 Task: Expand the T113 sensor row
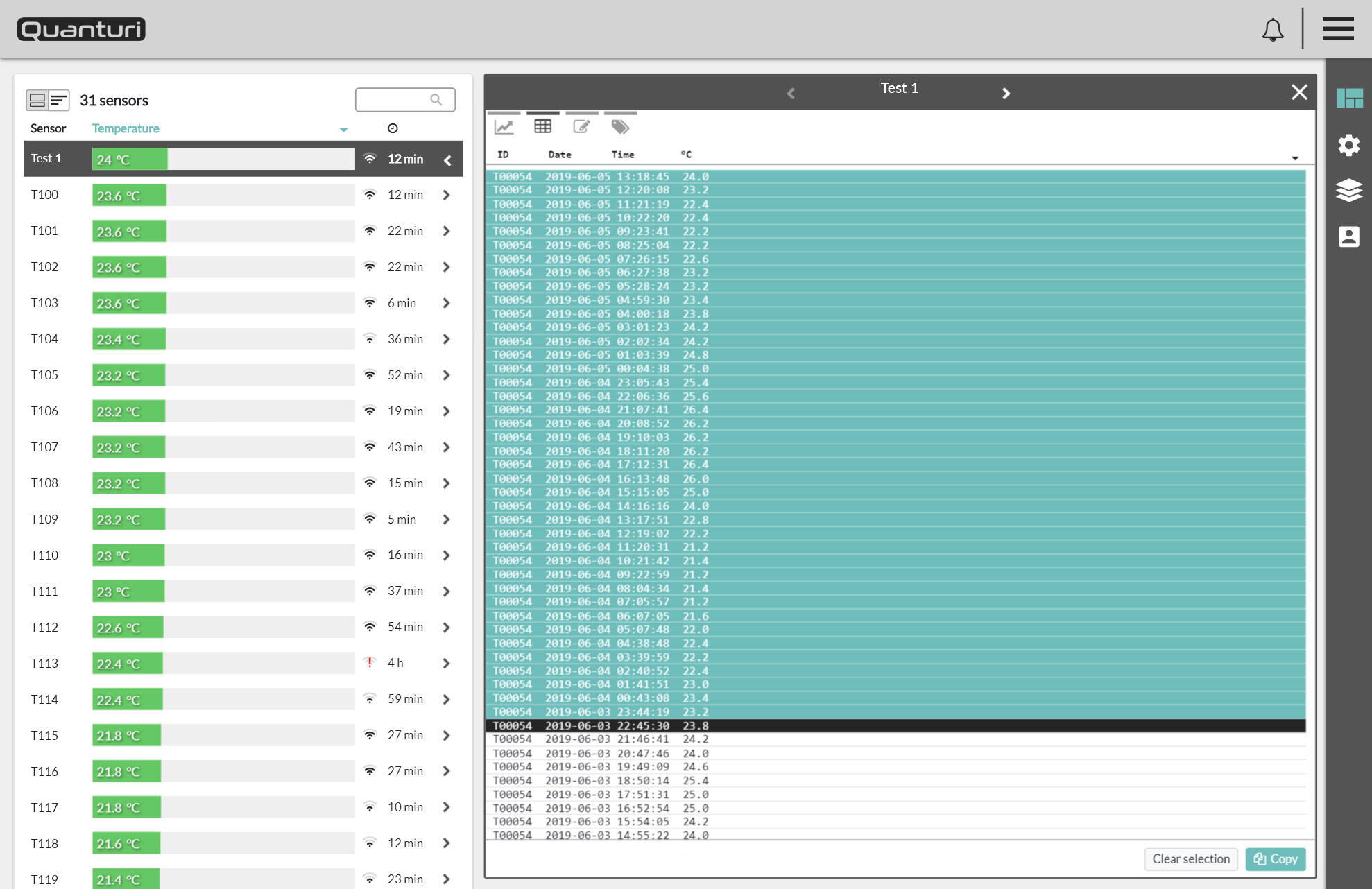(x=447, y=664)
